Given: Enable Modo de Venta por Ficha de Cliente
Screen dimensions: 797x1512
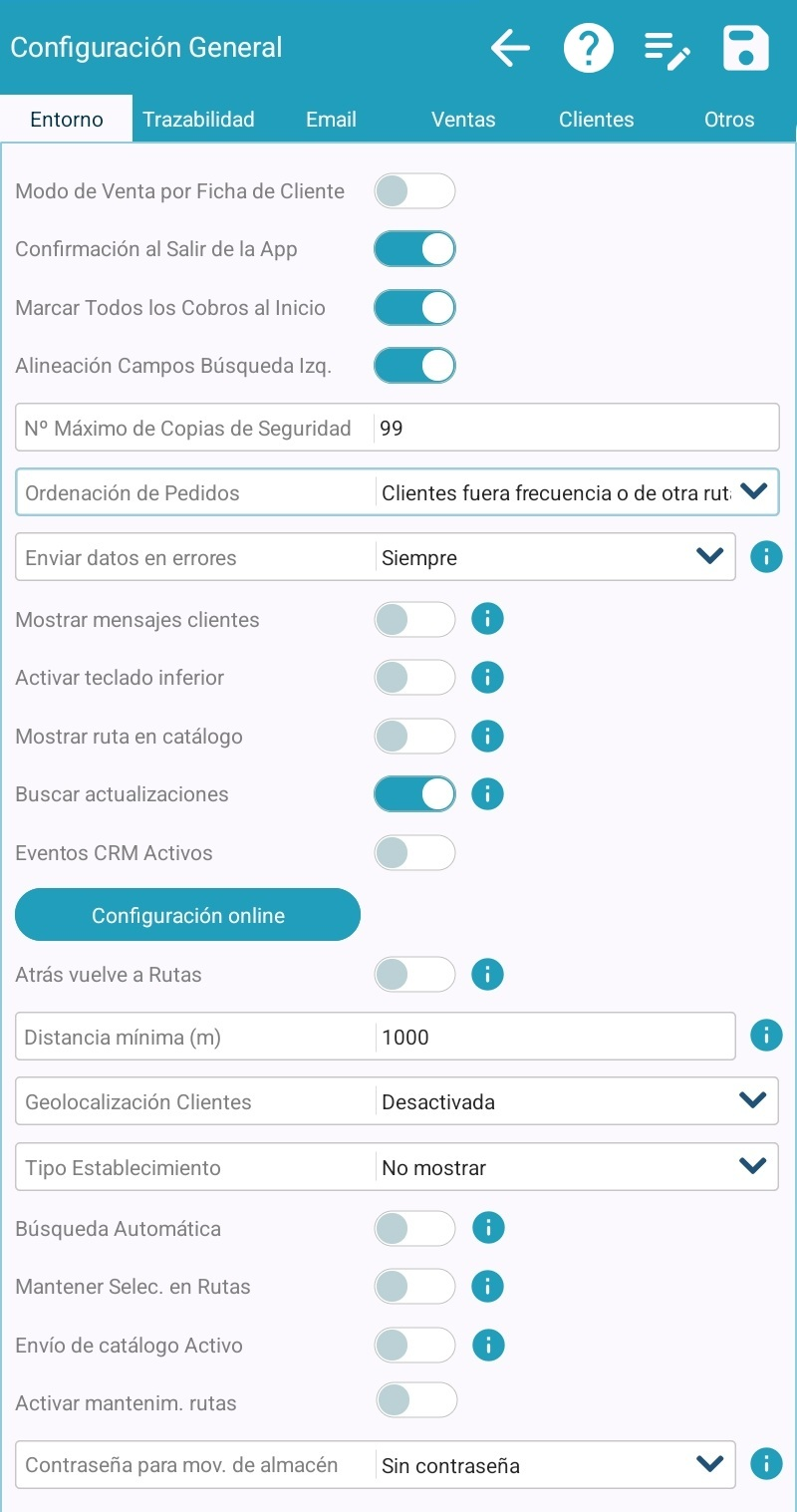Looking at the screenshot, I should (x=414, y=190).
